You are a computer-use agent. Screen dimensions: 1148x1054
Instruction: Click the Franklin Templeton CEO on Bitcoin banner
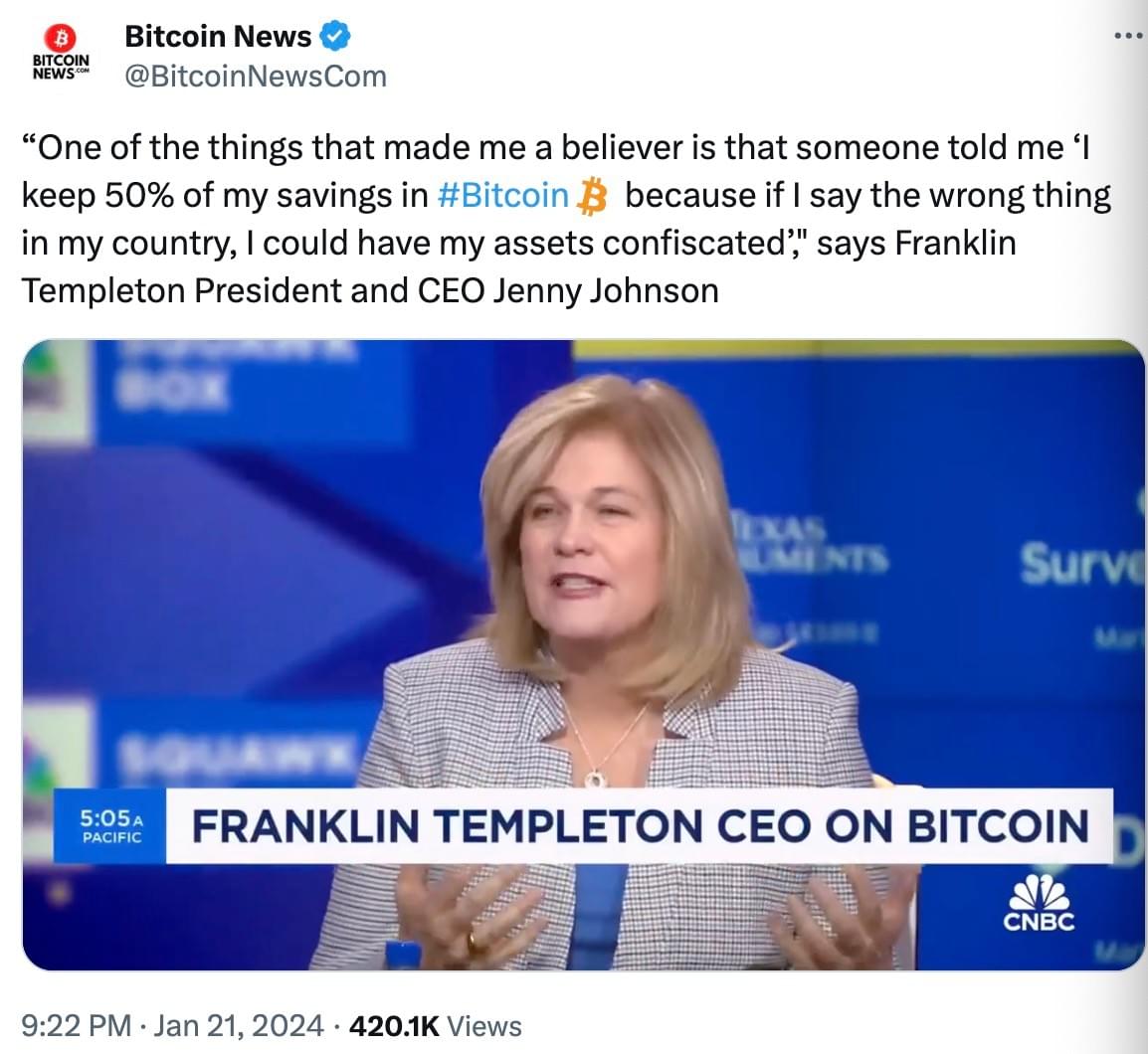(640, 826)
